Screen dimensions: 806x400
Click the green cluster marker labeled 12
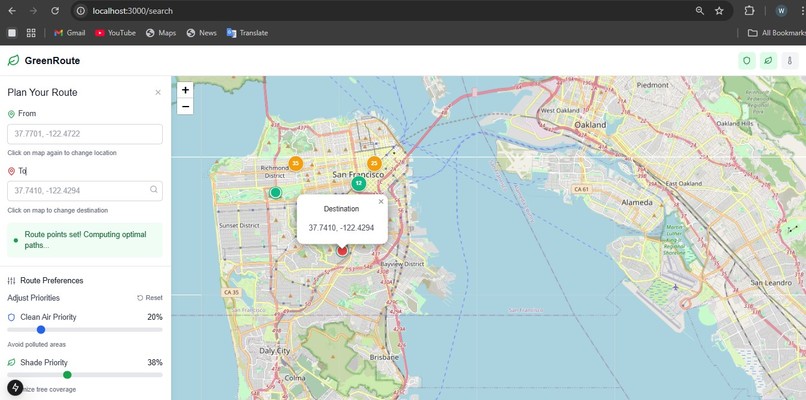(x=358, y=183)
